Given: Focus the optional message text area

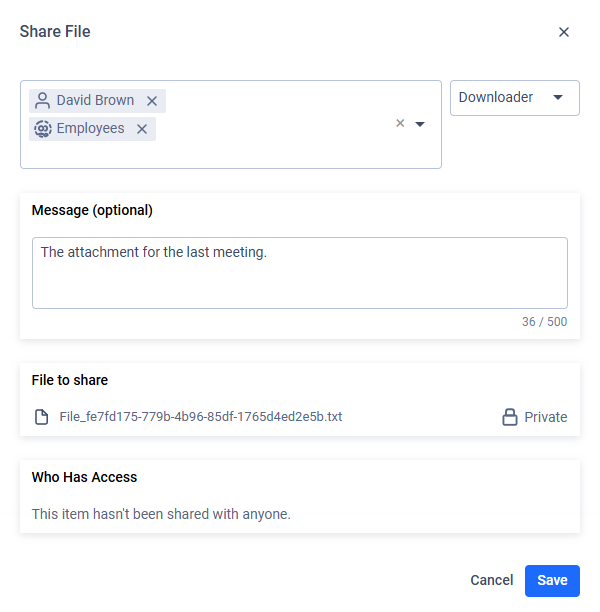Looking at the screenshot, I should [300, 273].
